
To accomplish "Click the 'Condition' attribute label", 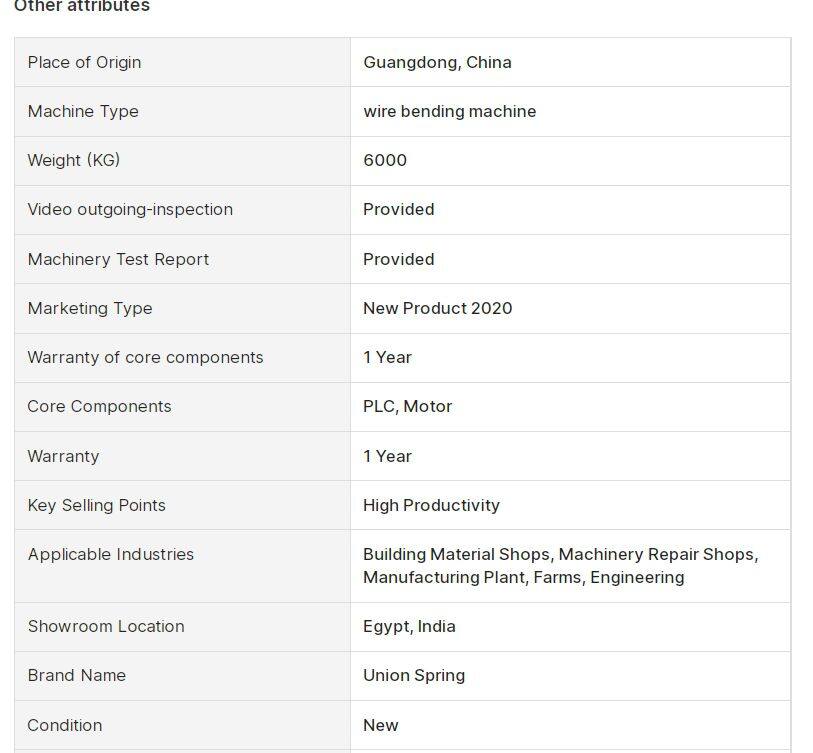I will (65, 725).
